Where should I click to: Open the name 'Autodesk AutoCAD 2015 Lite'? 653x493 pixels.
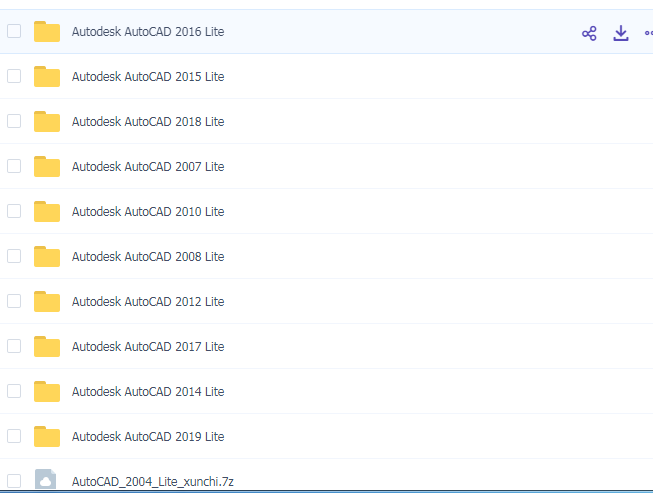tap(148, 77)
